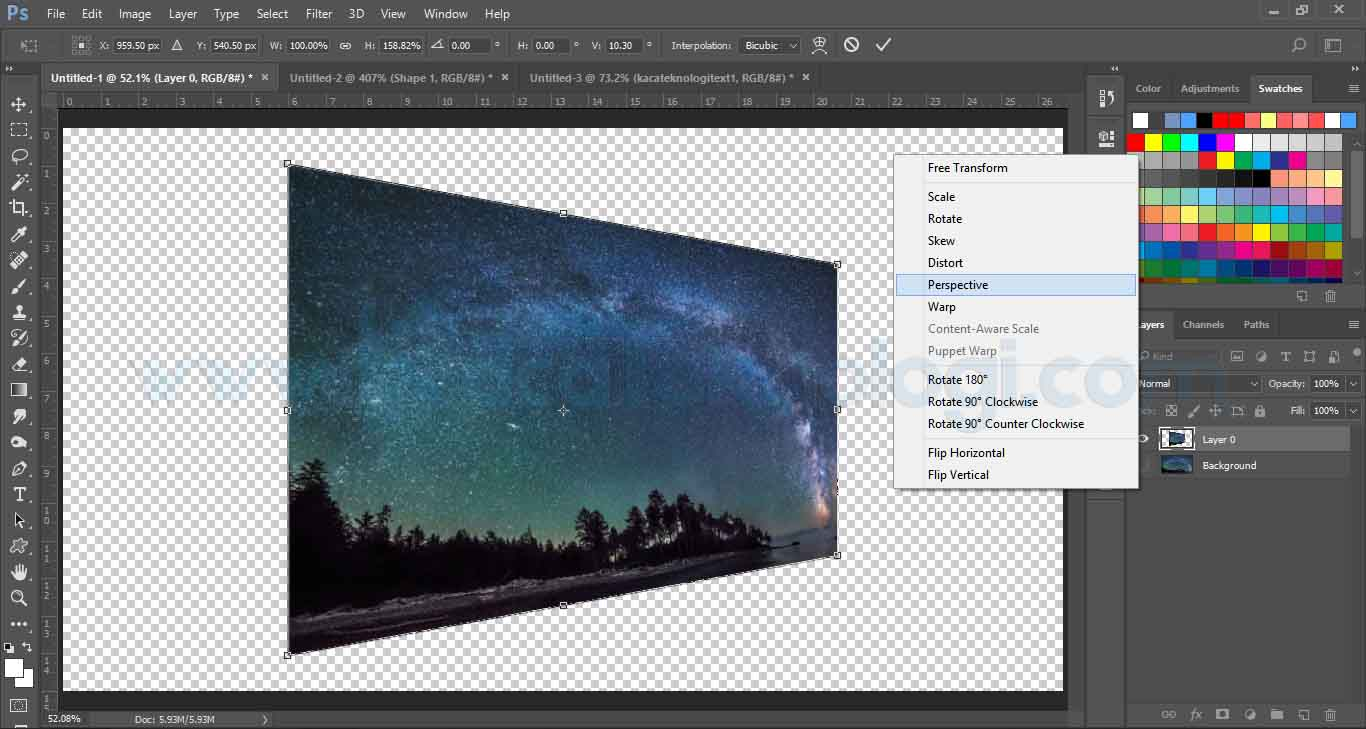The width and height of the screenshot is (1366, 729).
Task: Open the Layers panel menu
Action: 1354,324
